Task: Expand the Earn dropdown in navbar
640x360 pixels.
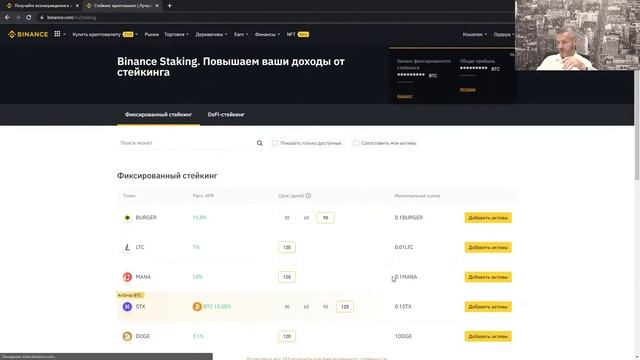Action: (241, 34)
